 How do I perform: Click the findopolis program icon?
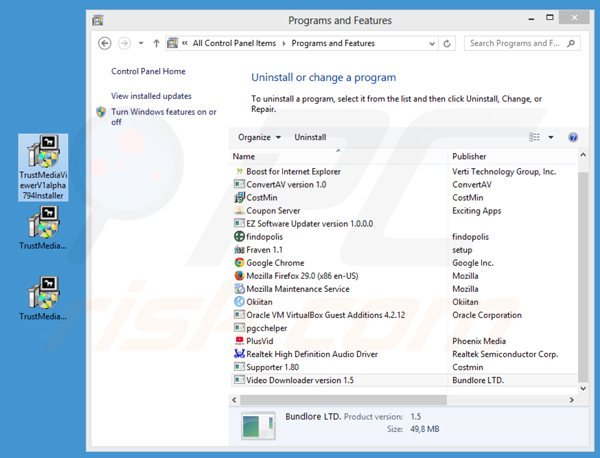(x=239, y=237)
